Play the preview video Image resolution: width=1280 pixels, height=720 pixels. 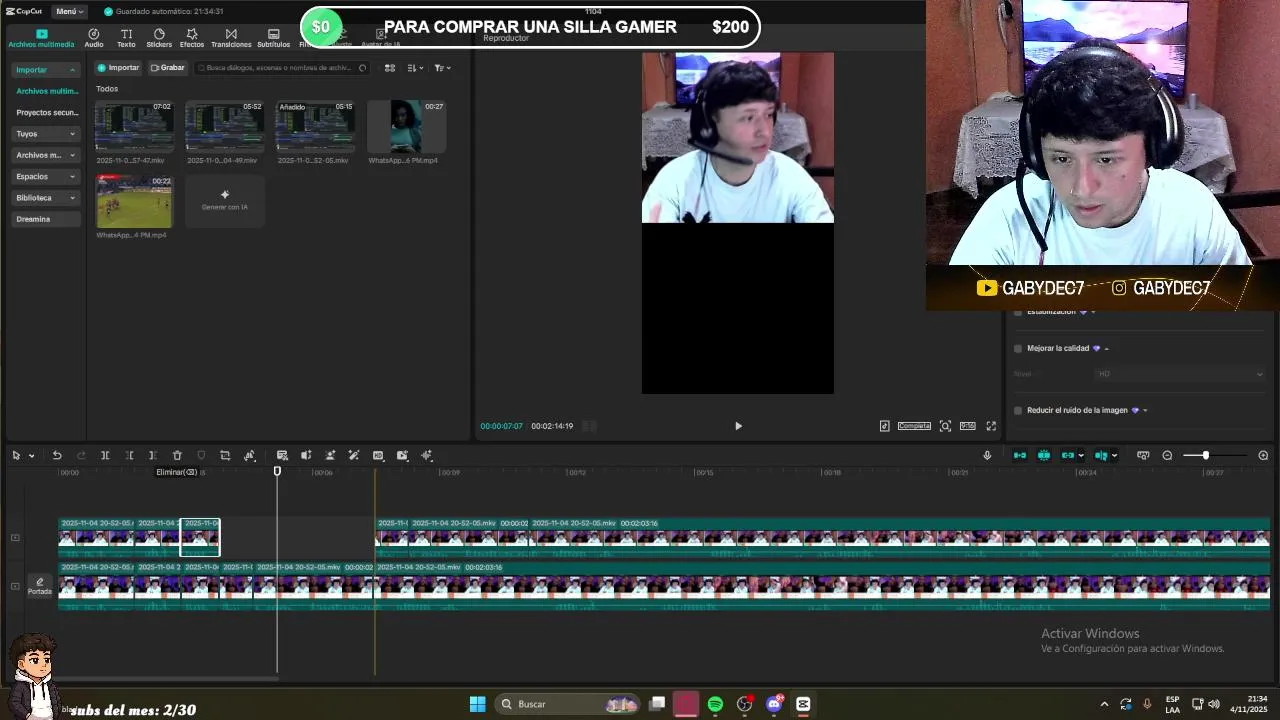[738, 426]
